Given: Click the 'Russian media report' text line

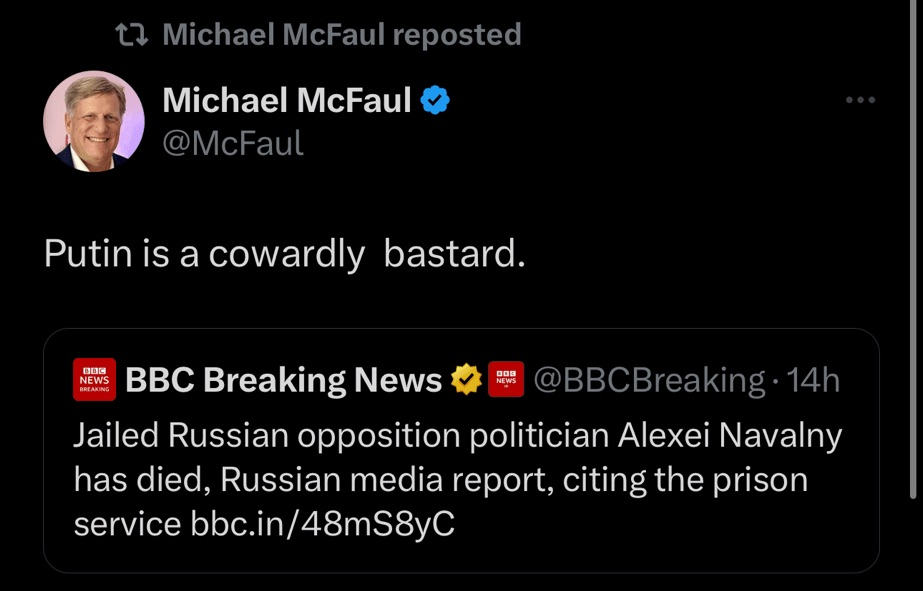Looking at the screenshot, I should 388,481.
